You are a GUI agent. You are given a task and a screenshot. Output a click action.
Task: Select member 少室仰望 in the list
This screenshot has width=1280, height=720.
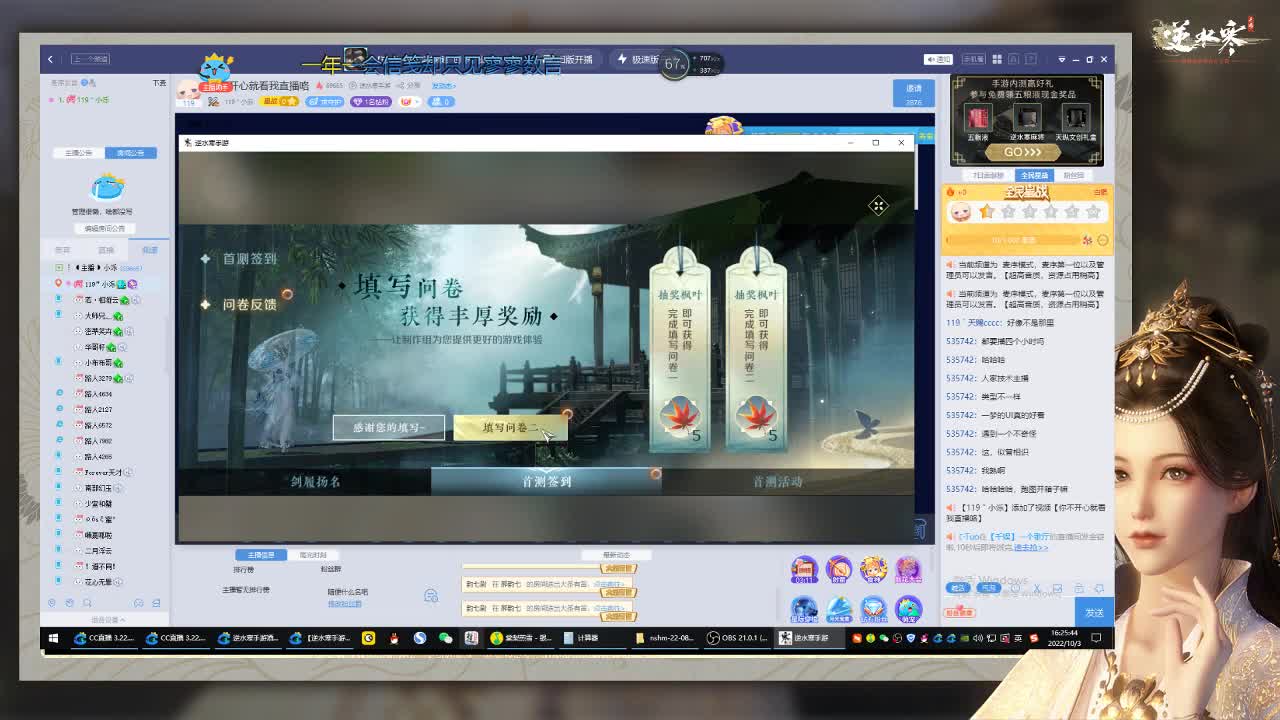coord(98,504)
